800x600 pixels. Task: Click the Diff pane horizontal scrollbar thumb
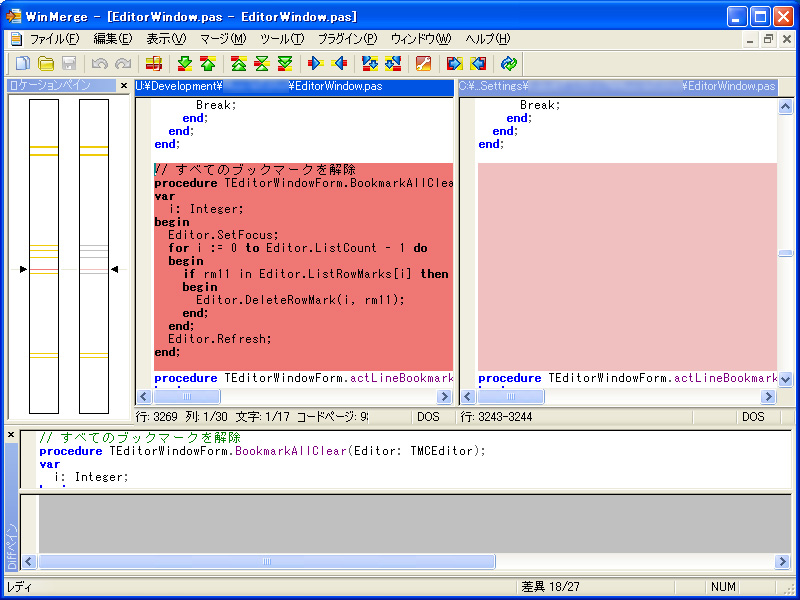point(266,562)
